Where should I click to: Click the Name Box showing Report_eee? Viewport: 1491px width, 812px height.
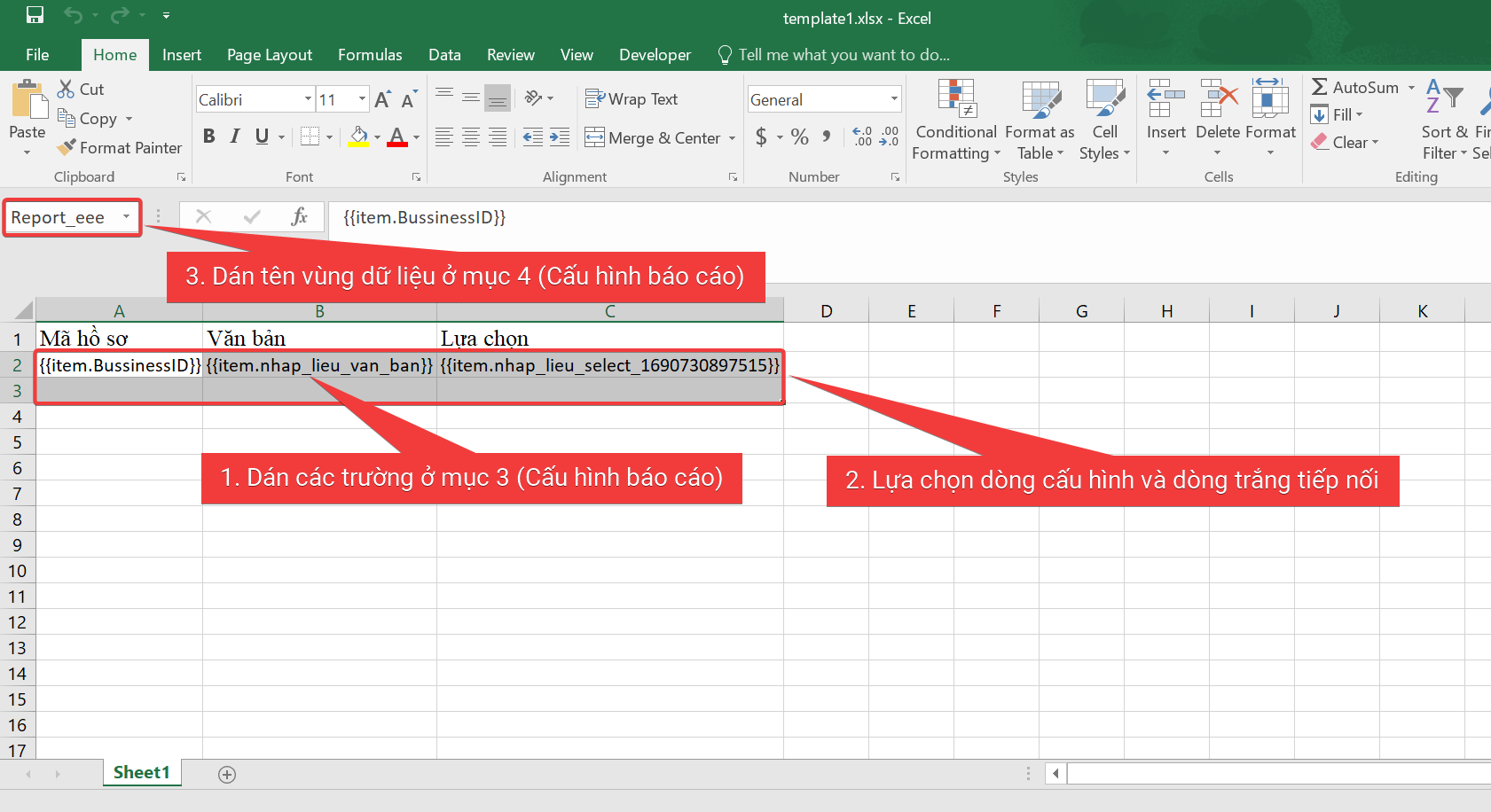pyautogui.click(x=72, y=217)
